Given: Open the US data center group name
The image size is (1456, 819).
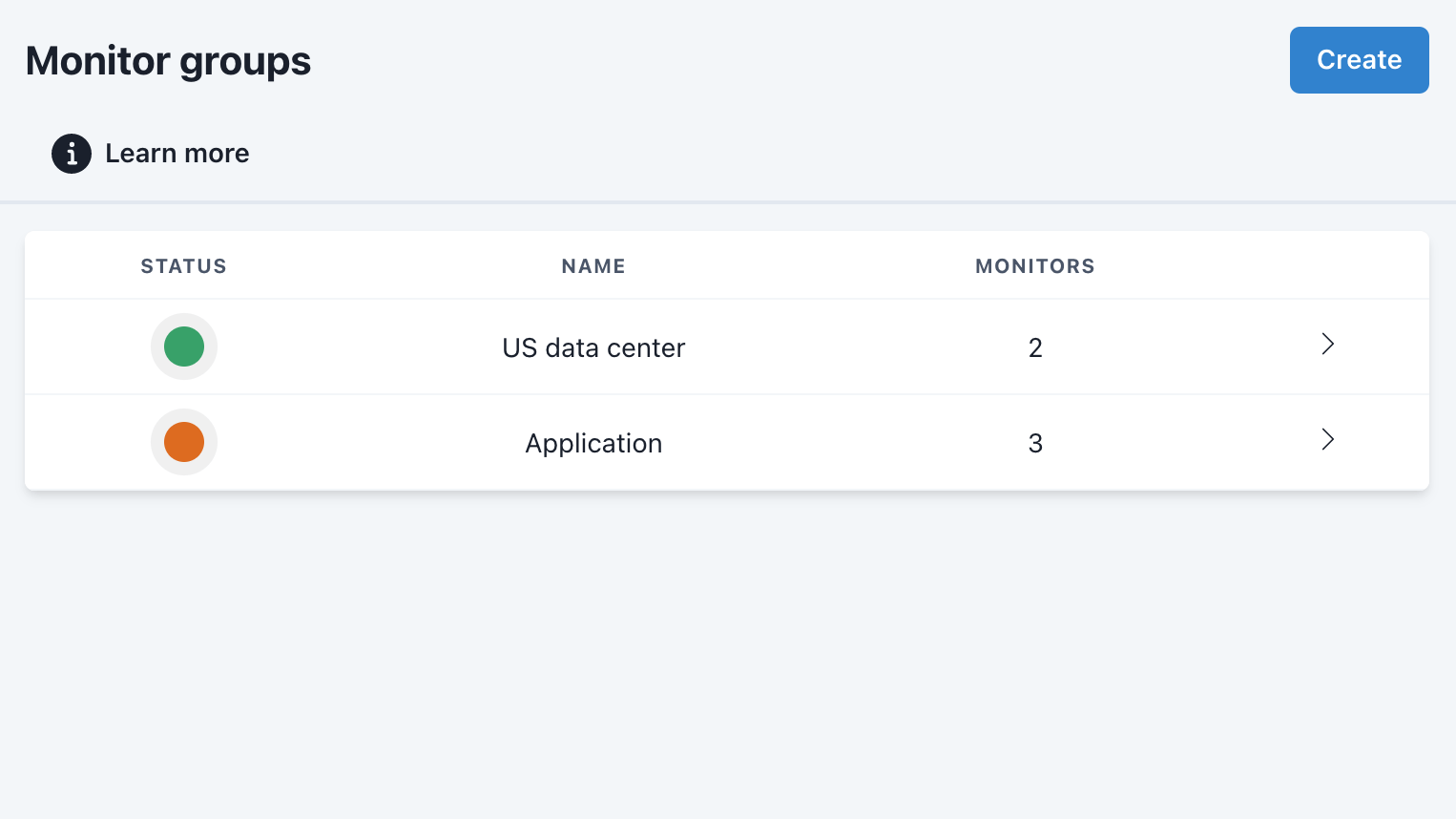Looking at the screenshot, I should 593,348.
